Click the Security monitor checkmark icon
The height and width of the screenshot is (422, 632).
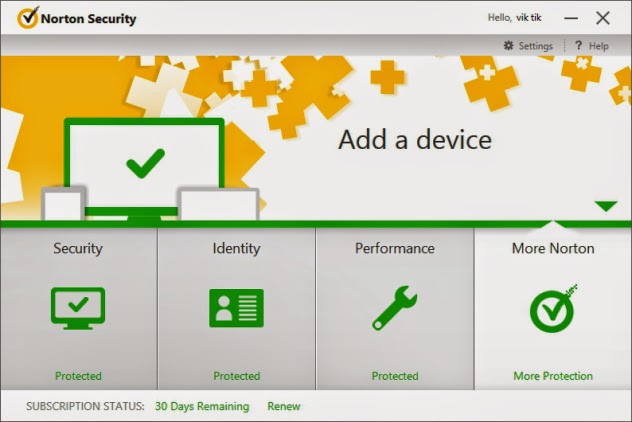[78, 308]
